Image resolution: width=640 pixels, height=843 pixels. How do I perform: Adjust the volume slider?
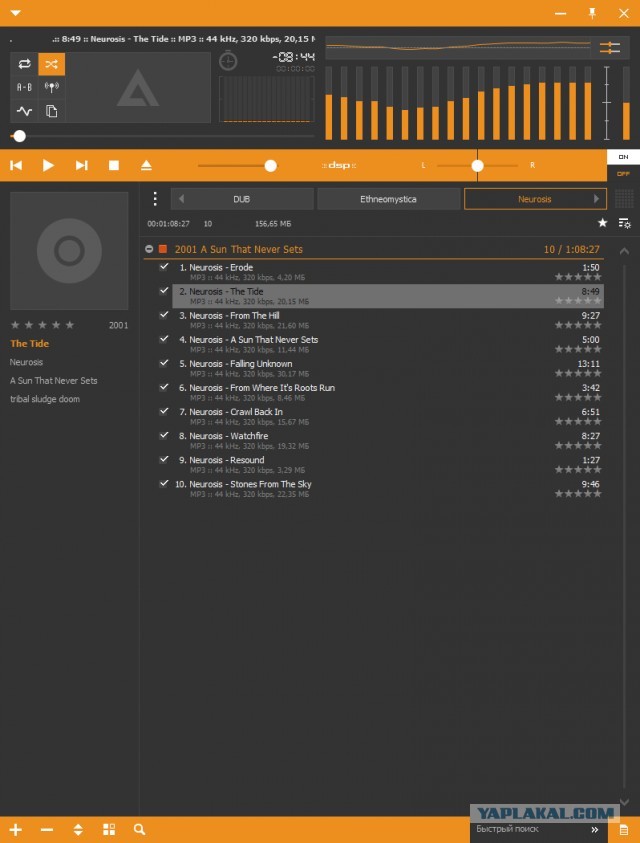point(237,166)
